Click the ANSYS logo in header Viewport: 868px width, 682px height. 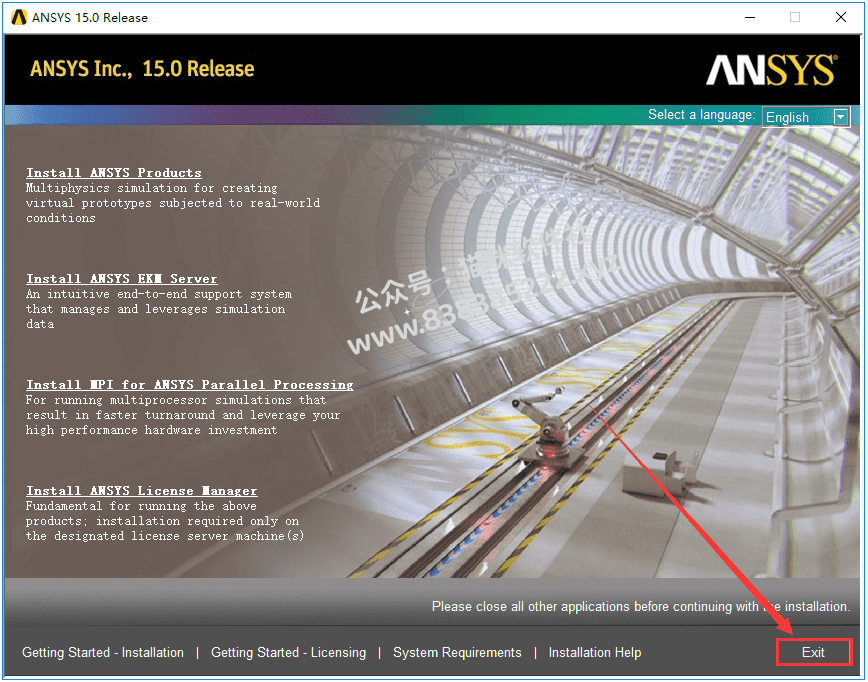771,70
